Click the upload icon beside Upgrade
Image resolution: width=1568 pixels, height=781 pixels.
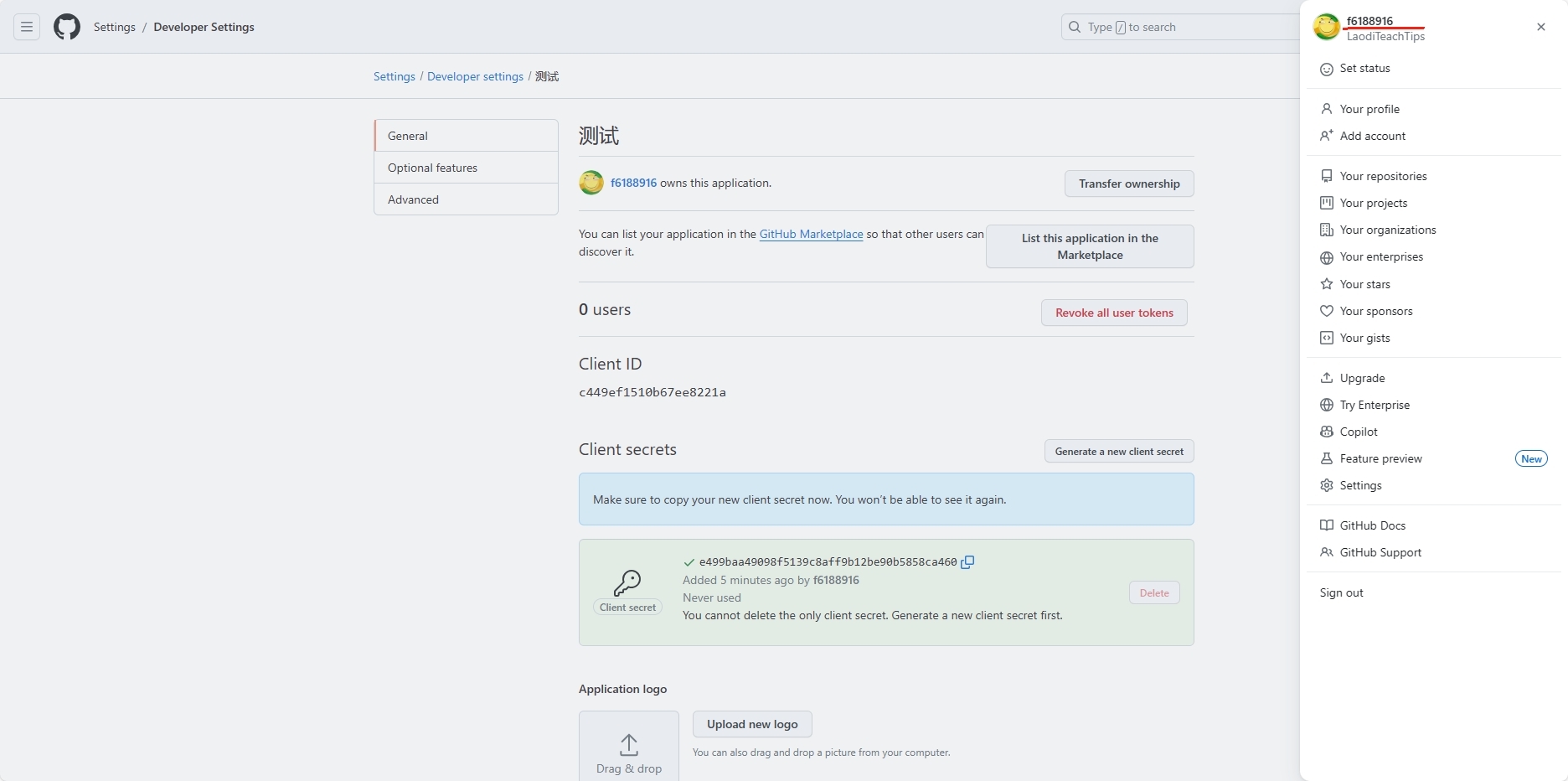[1327, 378]
